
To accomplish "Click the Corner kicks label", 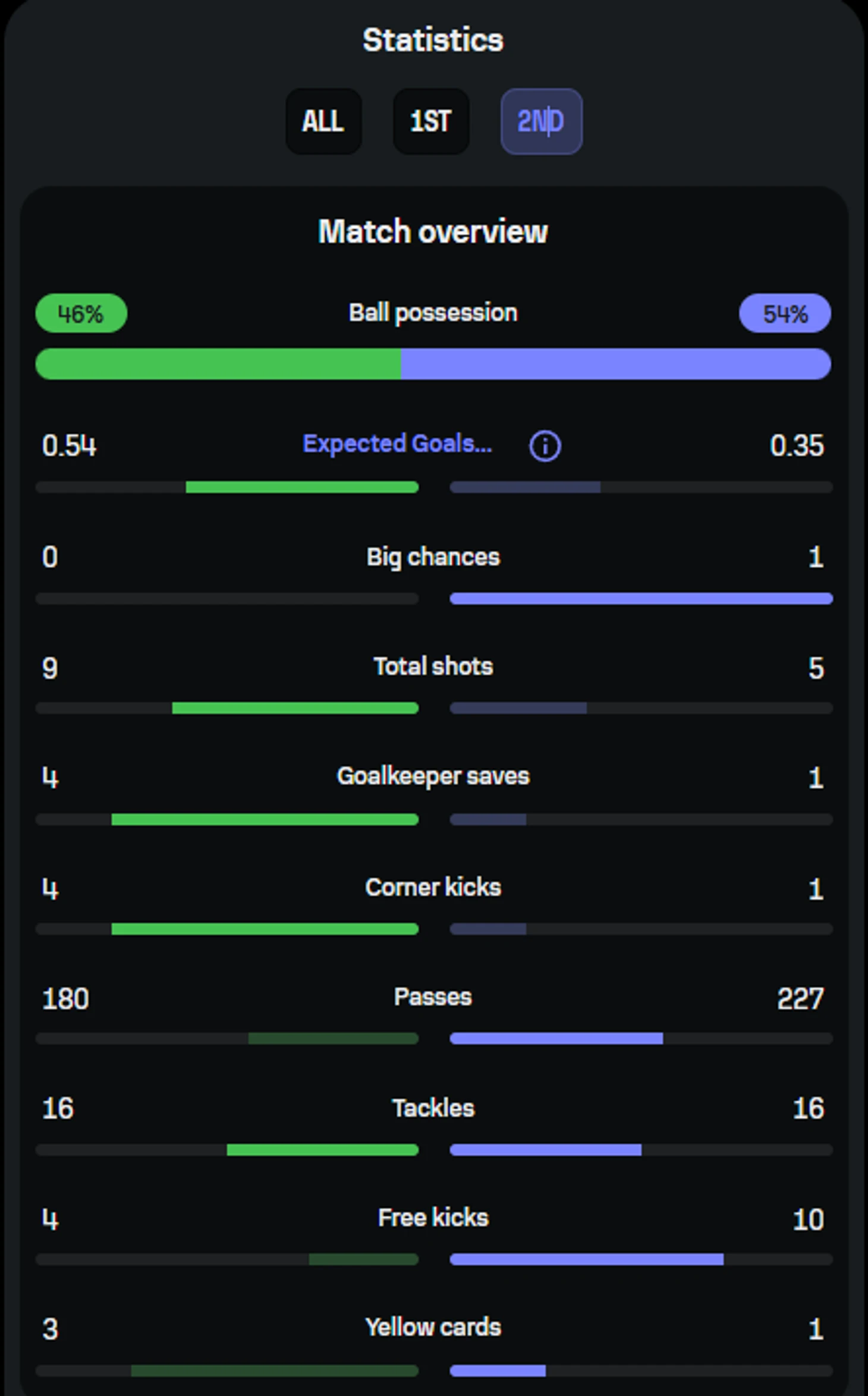I will pyautogui.click(x=433, y=887).
